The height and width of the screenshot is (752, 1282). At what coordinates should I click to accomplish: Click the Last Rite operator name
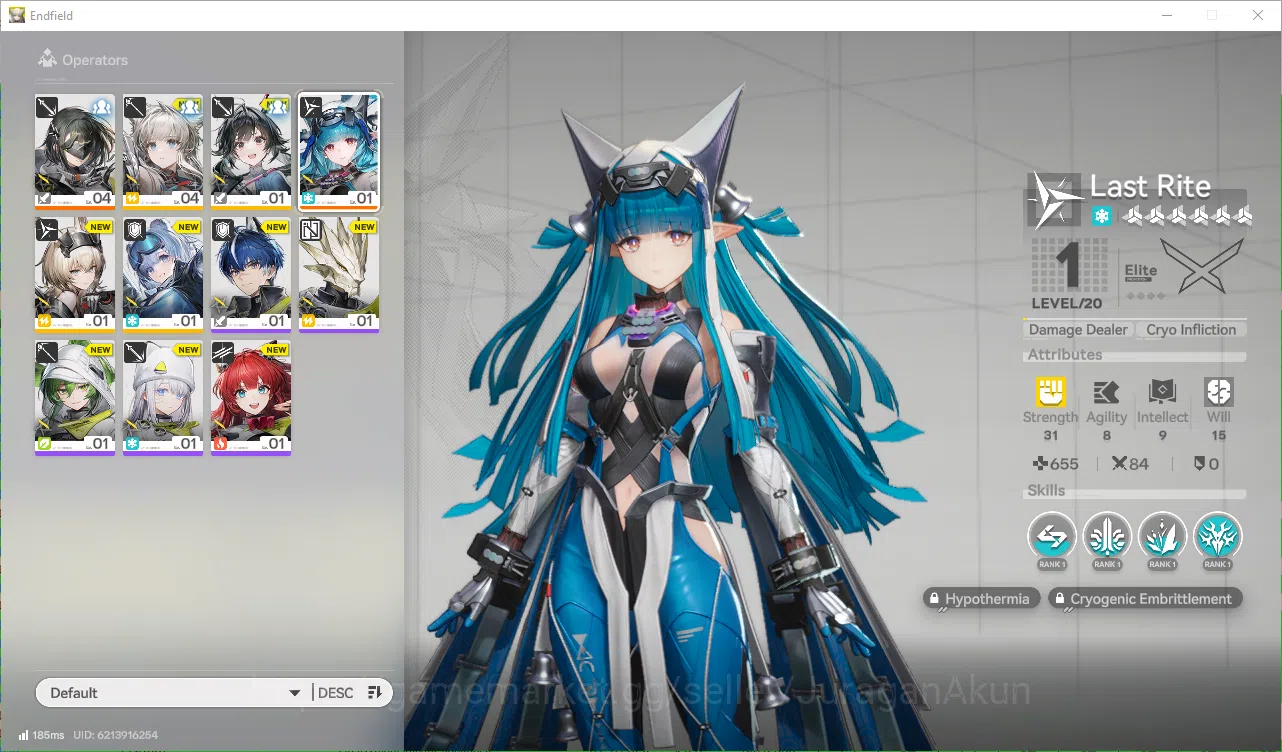pos(1150,186)
